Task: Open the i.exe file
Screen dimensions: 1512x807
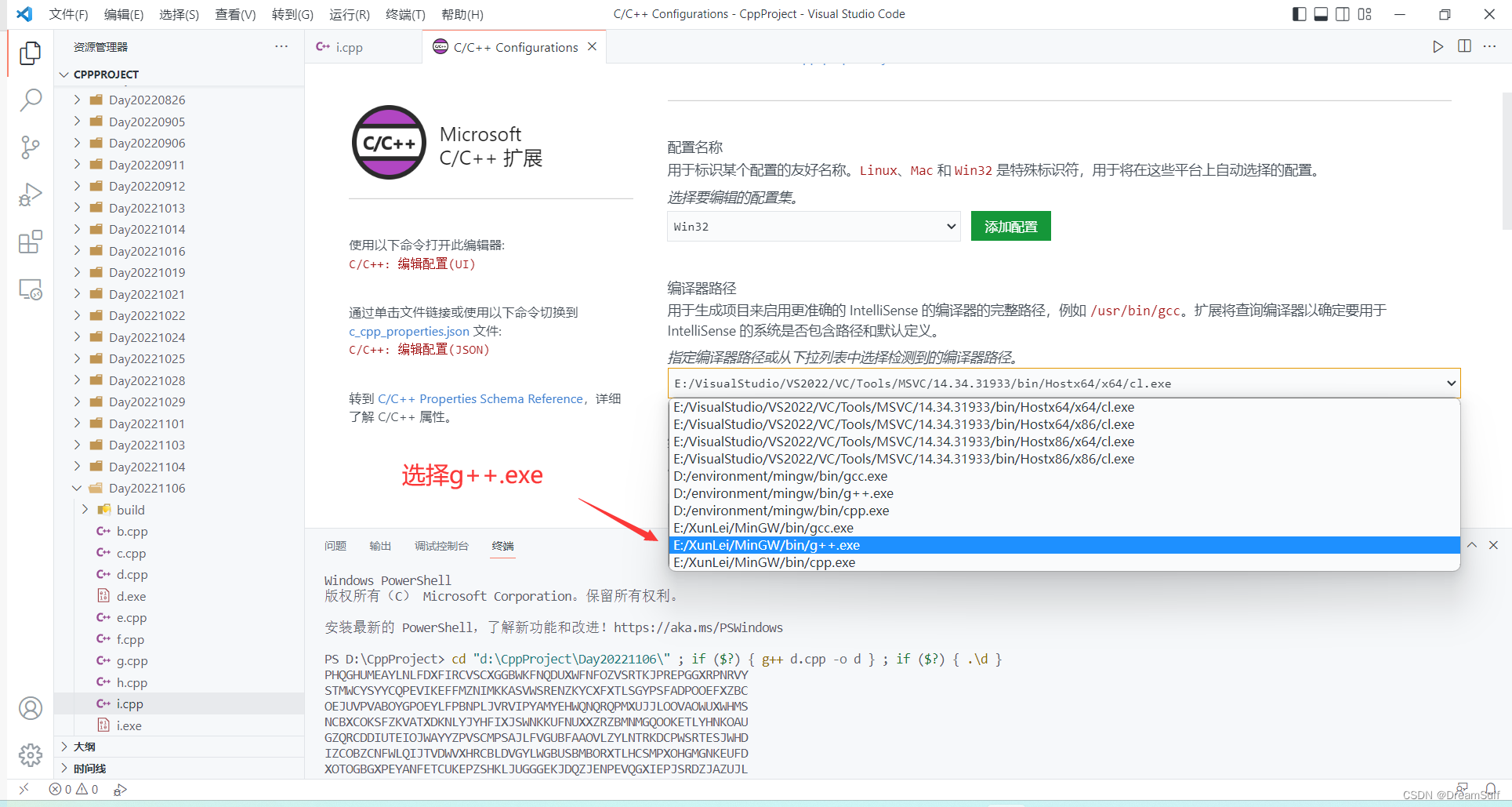Action: click(x=129, y=725)
